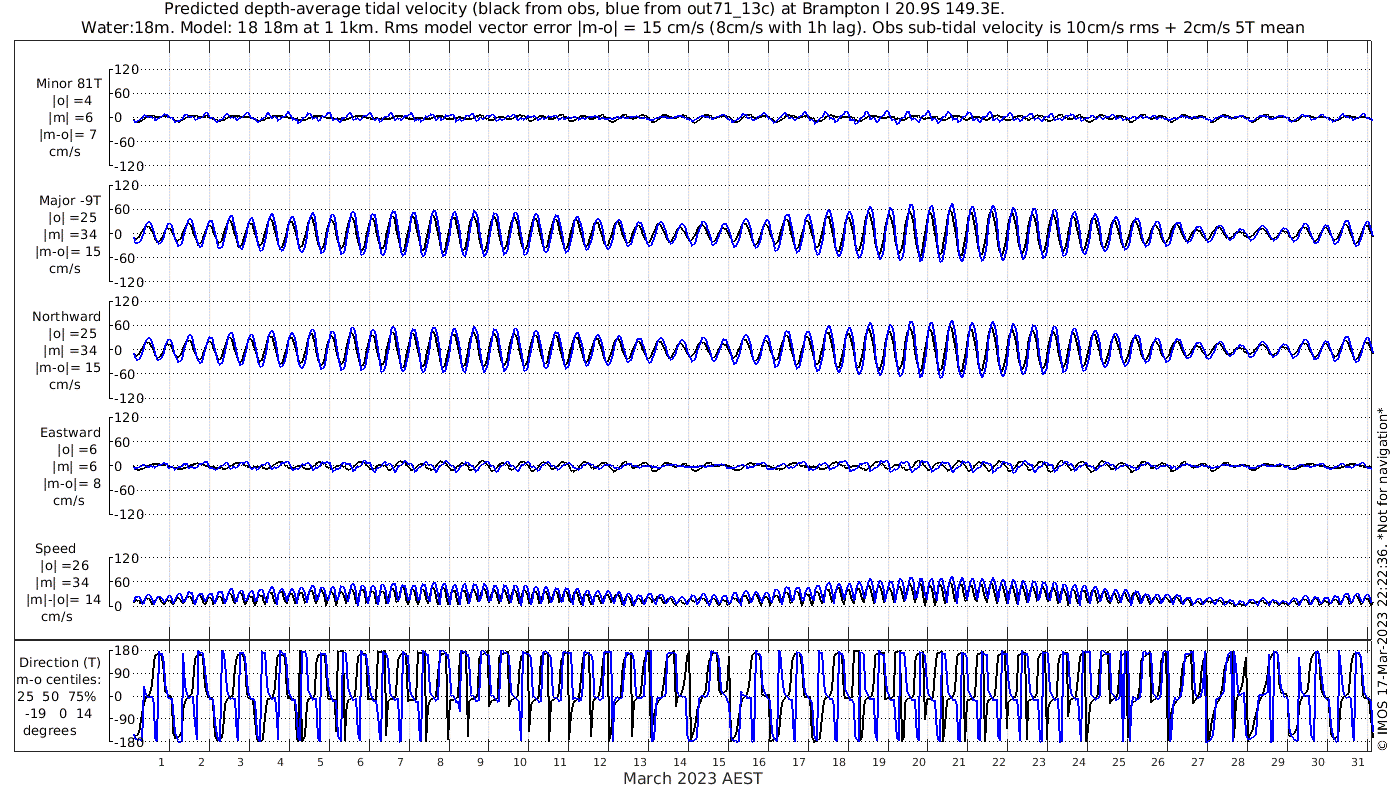Click the '|m| =6' value in Minor panel
Image resolution: width=1400 pixels, height=800 pixels.
[x=72, y=118]
